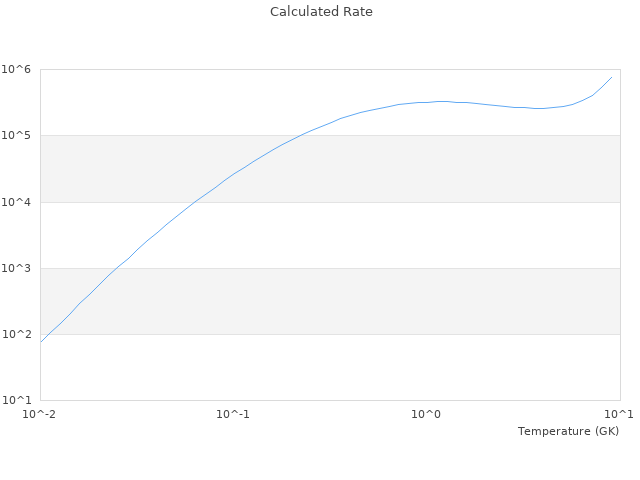Click the left starting point of the blue curve
This screenshot has width=640, height=480.
pyautogui.click(x=41, y=342)
